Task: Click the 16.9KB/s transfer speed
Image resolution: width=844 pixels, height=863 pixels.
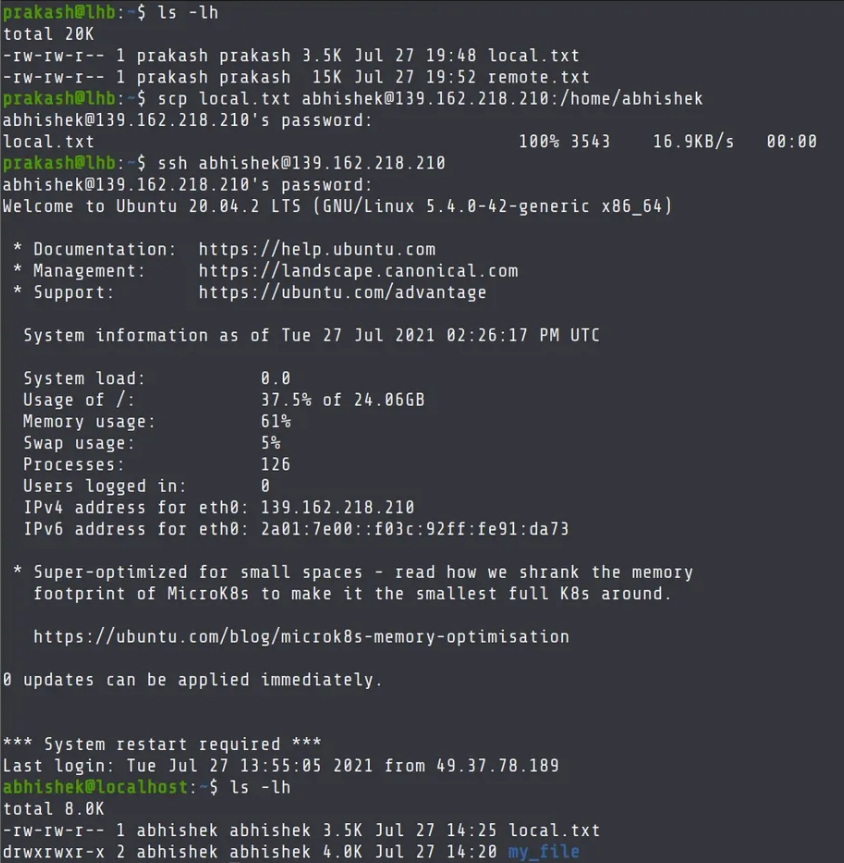Action: coord(693,142)
